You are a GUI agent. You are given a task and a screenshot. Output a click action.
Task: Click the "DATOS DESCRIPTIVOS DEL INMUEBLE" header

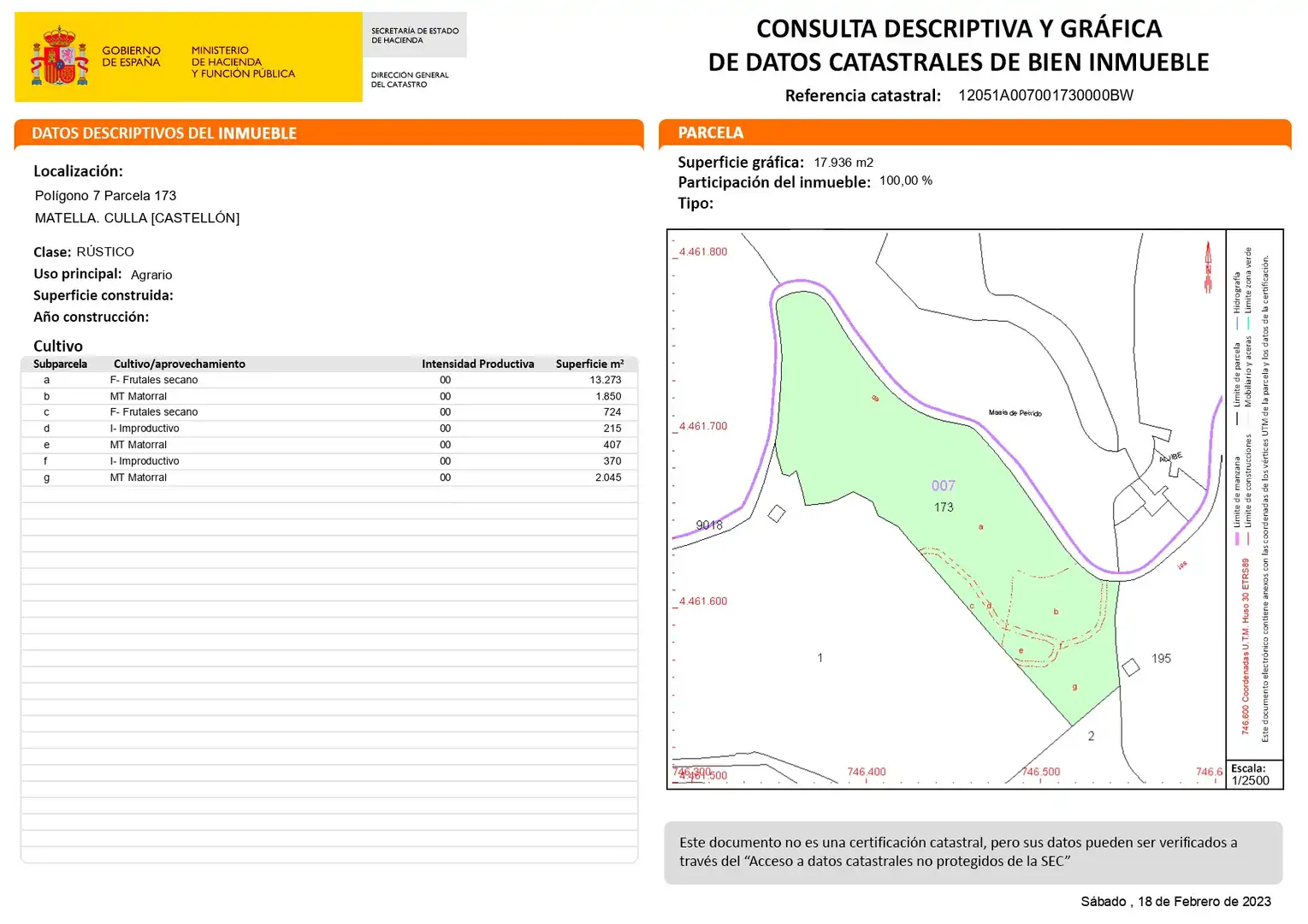point(164,133)
